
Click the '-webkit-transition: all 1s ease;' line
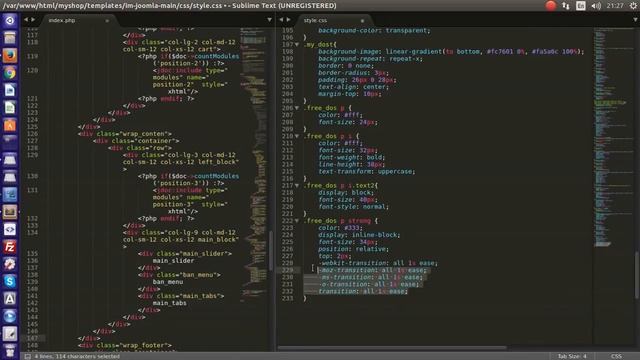[x=378, y=263]
